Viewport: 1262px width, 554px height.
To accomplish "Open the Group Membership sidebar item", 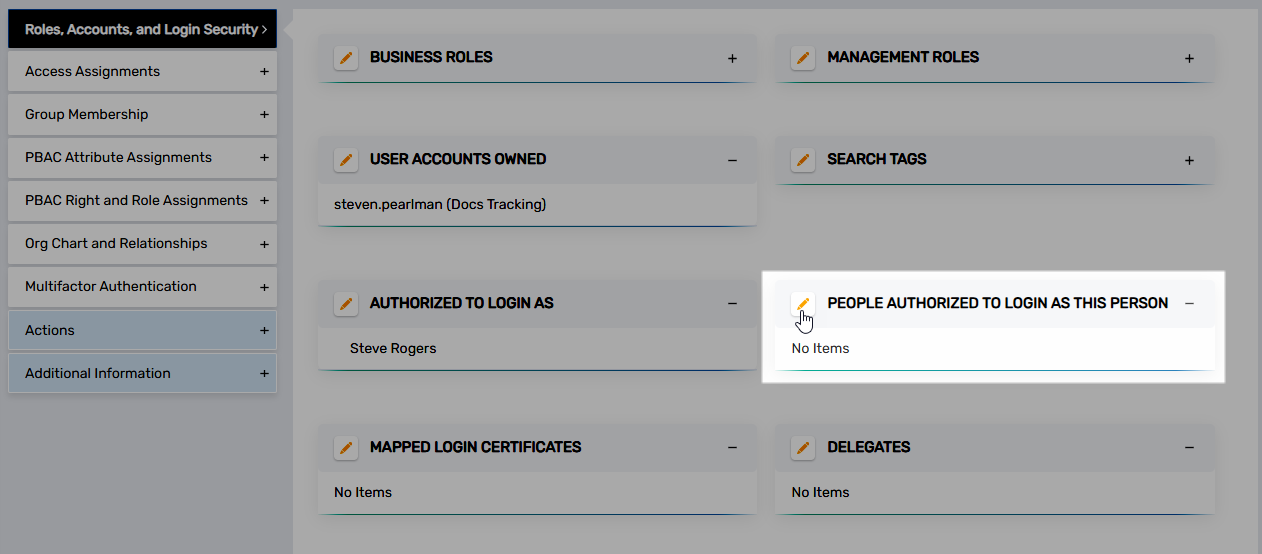I will tap(142, 115).
